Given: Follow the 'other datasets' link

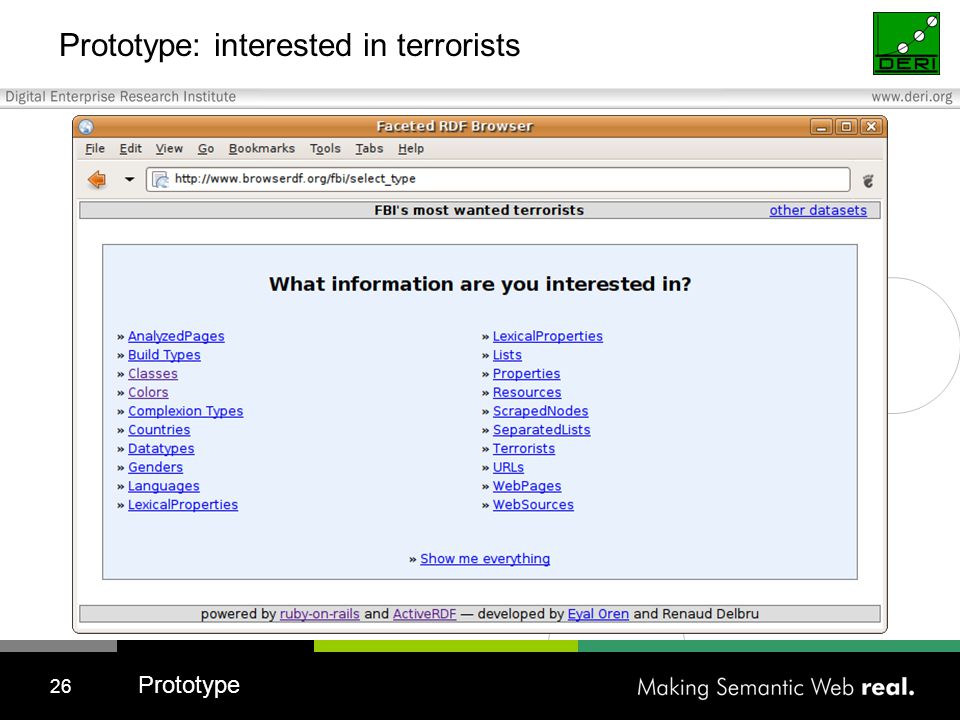Looking at the screenshot, I should pyautogui.click(x=818, y=210).
